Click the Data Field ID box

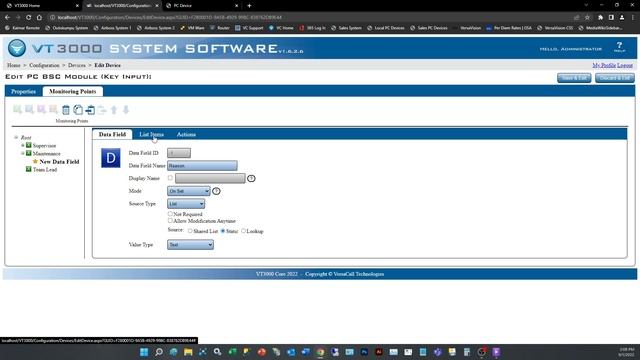179,153
